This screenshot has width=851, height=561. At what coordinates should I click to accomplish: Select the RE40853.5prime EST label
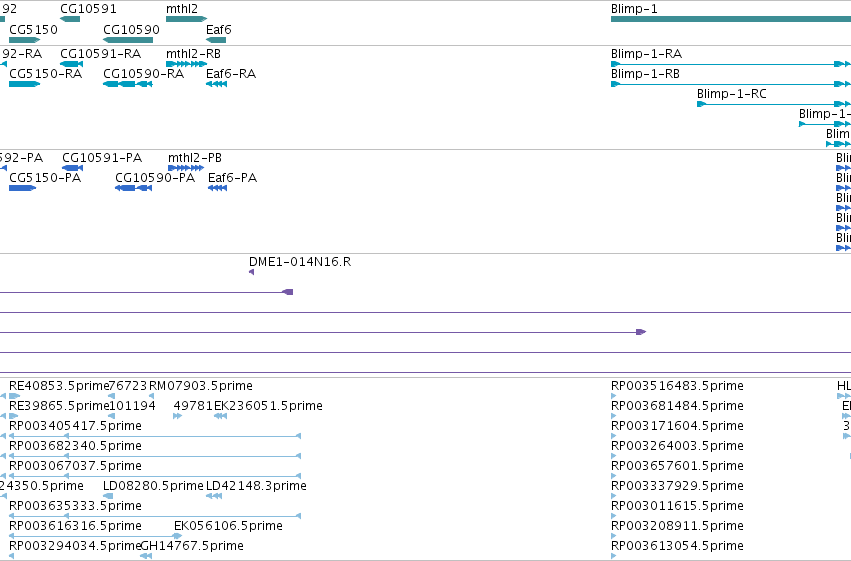60,386
